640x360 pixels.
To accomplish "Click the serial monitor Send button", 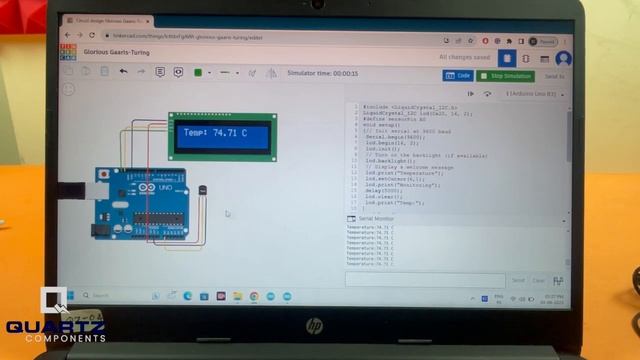I will 518,280.
